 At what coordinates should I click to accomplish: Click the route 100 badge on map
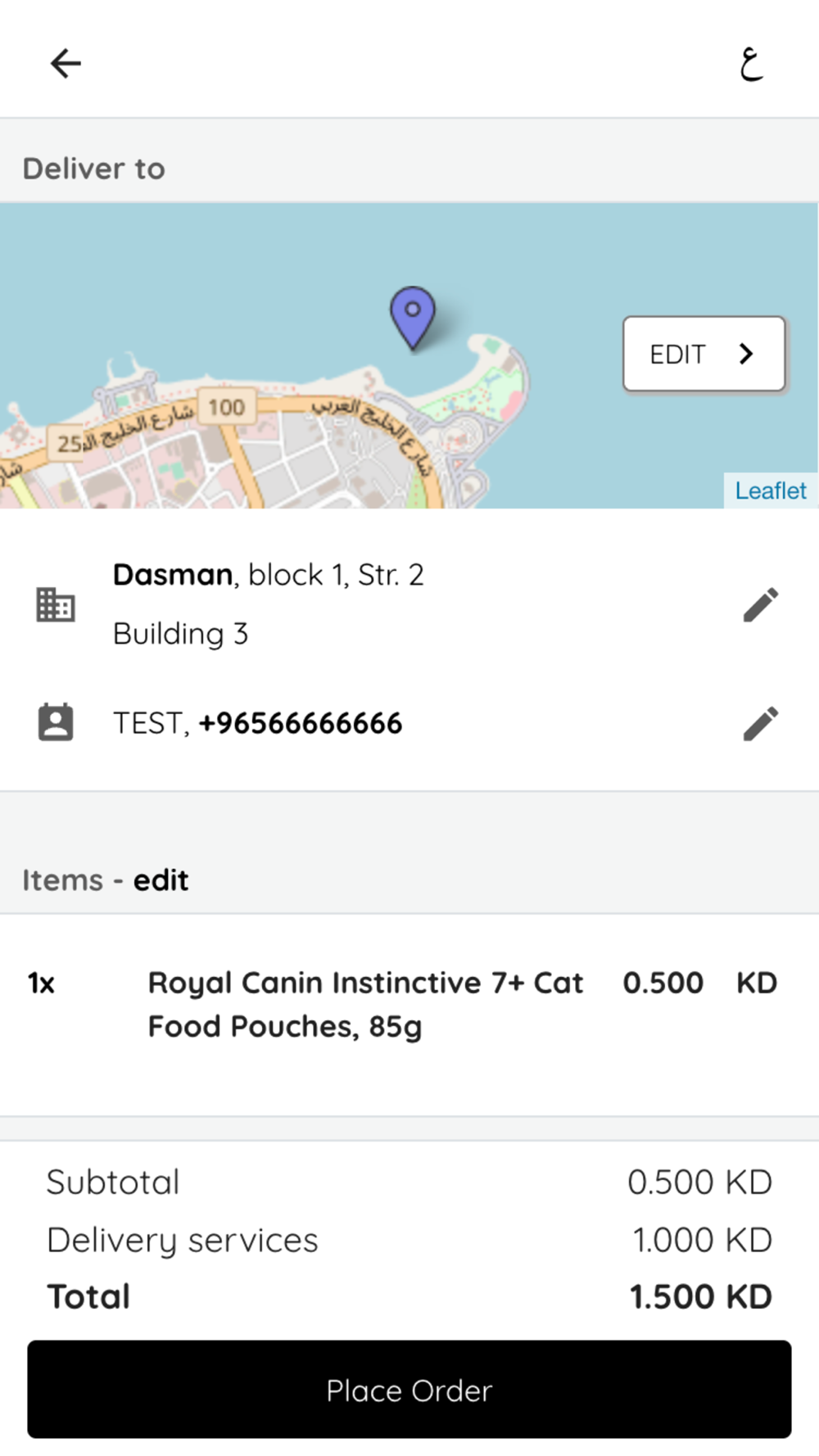(x=226, y=407)
